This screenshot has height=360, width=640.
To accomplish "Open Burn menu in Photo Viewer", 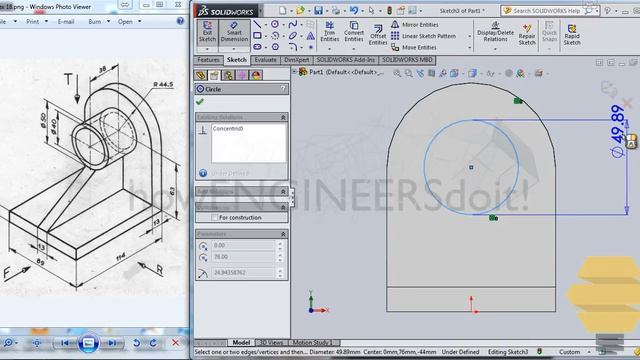I will point(99,21).
